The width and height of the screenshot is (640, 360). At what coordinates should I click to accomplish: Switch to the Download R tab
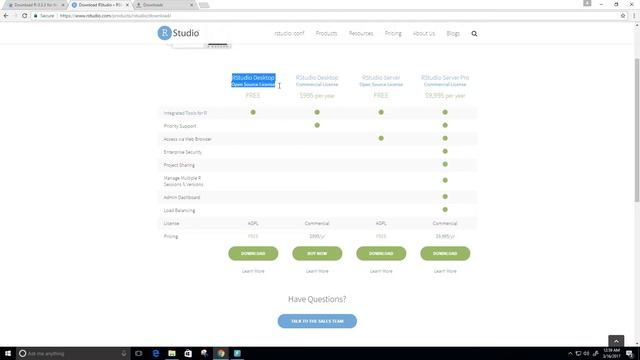coord(34,5)
